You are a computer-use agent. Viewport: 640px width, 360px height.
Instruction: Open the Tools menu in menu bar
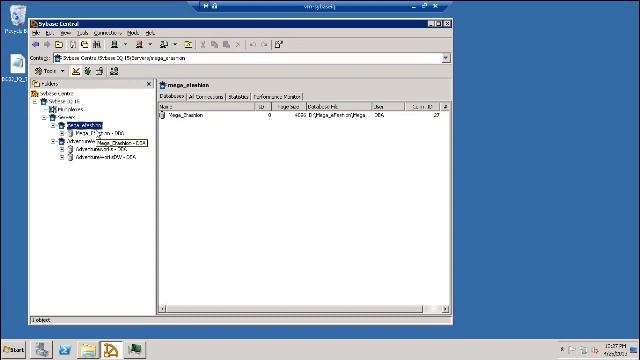click(x=83, y=33)
